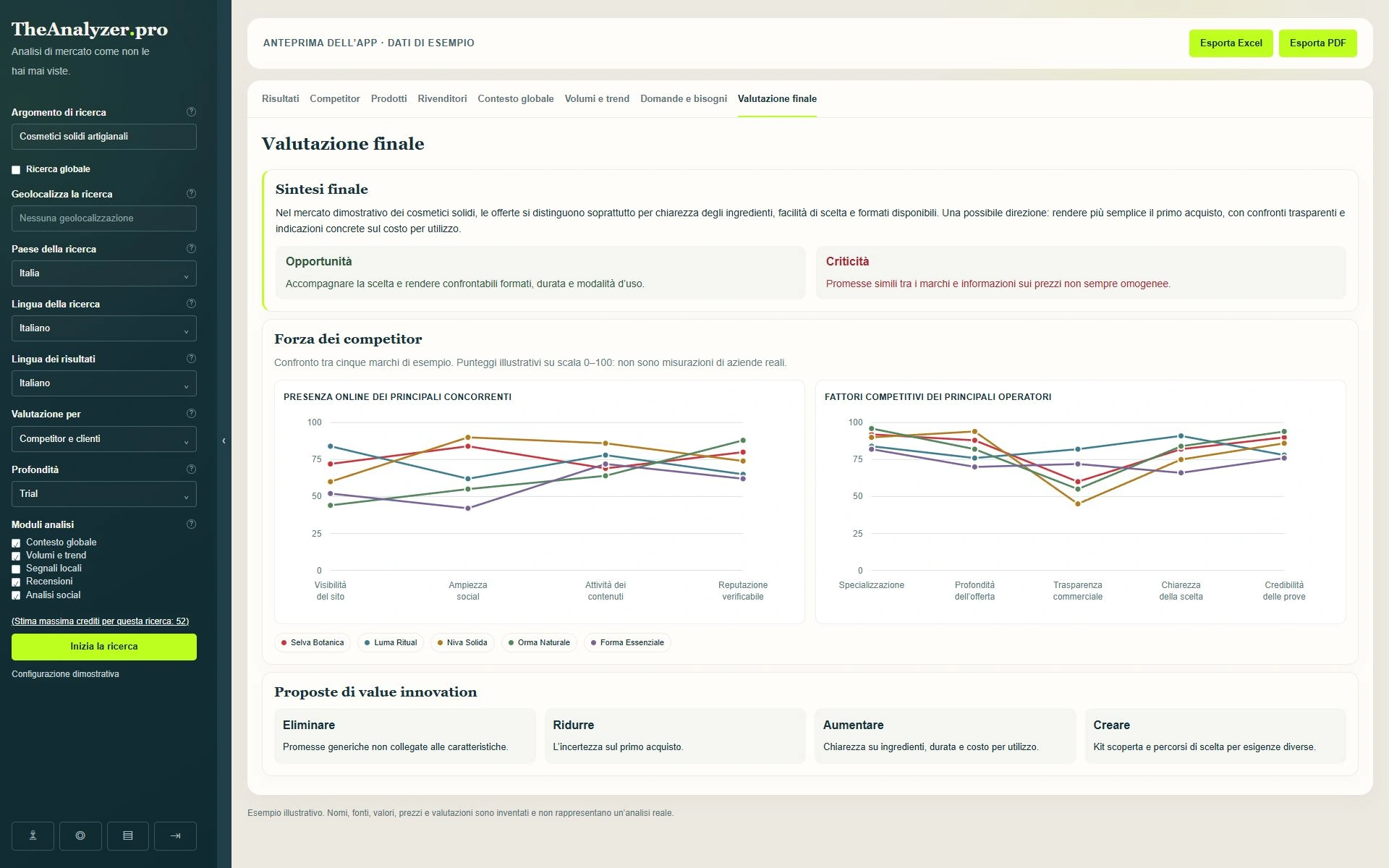Open the Domande e bisogni tab
Screen dimensions: 1389x868
click(x=684, y=99)
